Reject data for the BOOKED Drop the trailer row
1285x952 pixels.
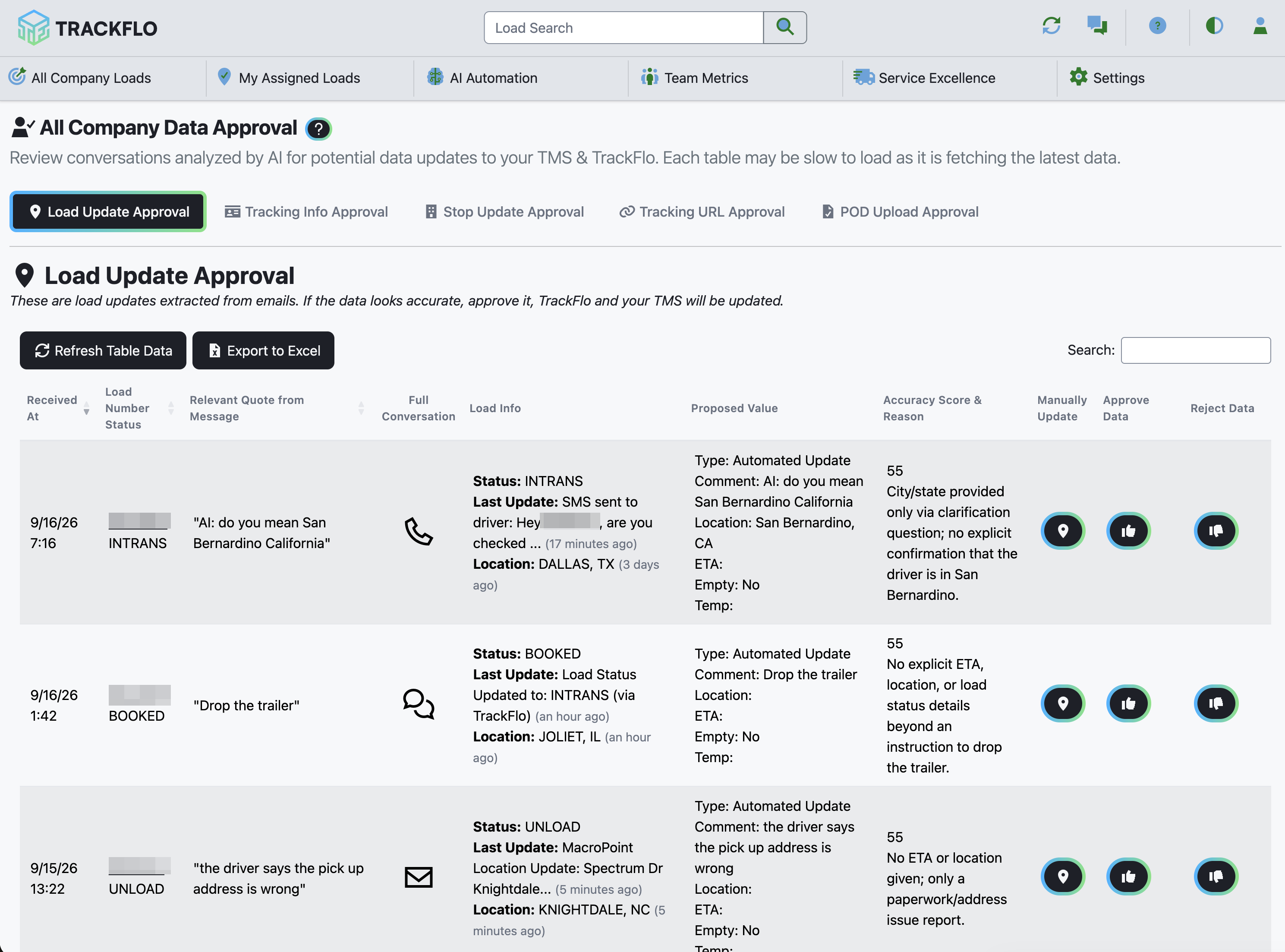point(1216,703)
